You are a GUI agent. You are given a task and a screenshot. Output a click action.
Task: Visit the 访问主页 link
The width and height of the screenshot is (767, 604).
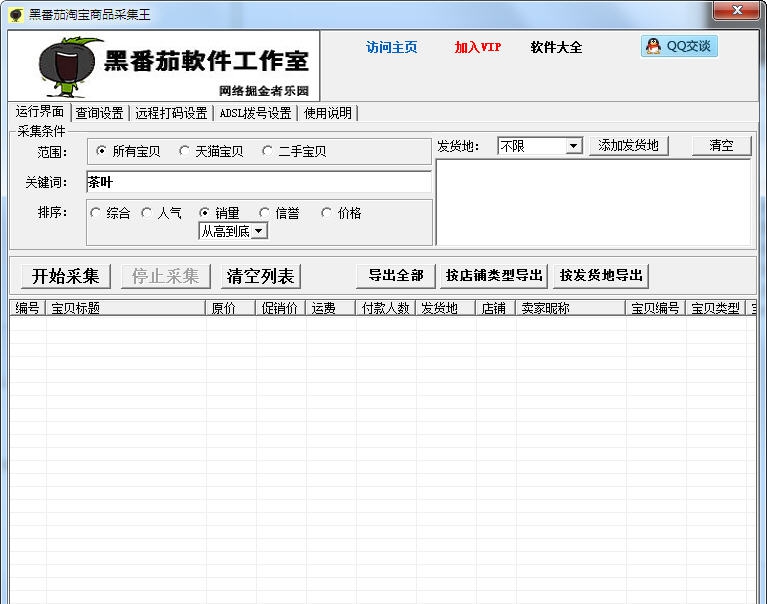(391, 47)
